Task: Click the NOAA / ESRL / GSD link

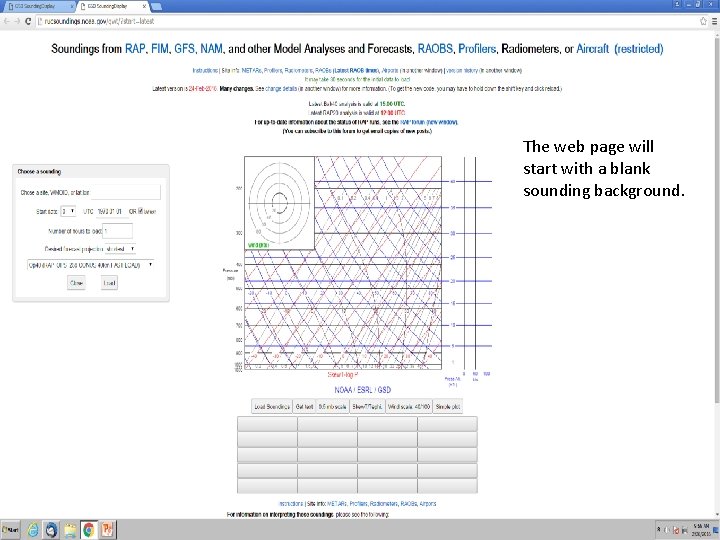Action: (x=363, y=390)
